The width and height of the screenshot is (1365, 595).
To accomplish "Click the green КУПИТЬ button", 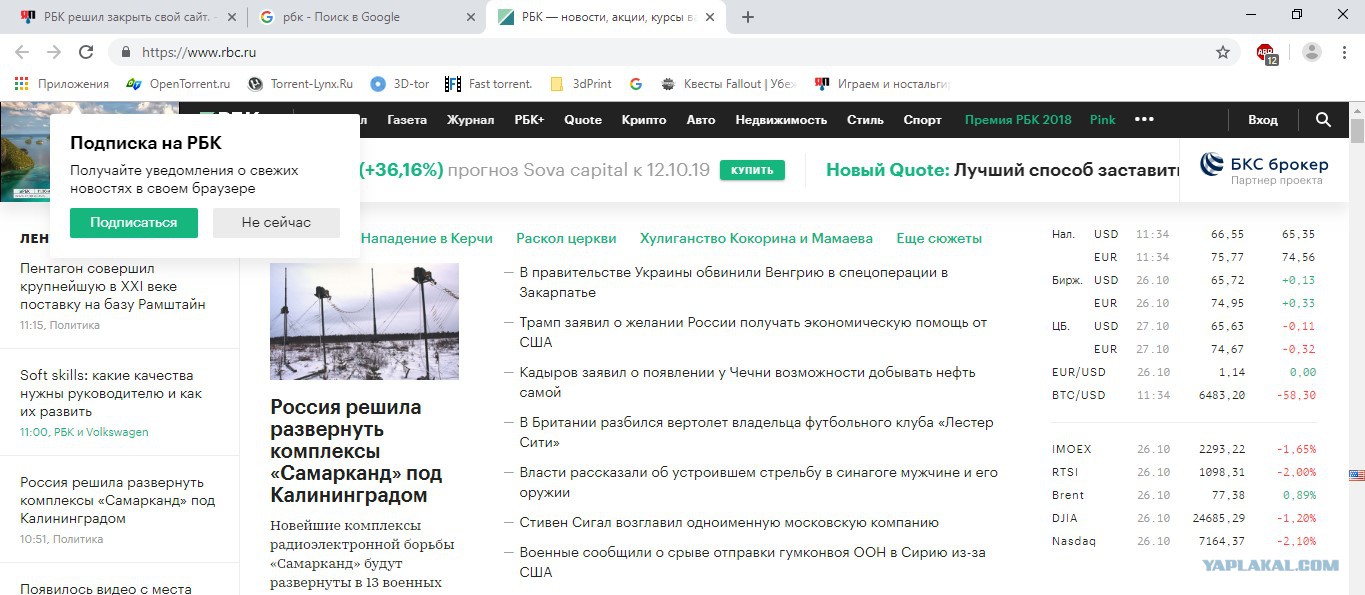I will click(752, 171).
